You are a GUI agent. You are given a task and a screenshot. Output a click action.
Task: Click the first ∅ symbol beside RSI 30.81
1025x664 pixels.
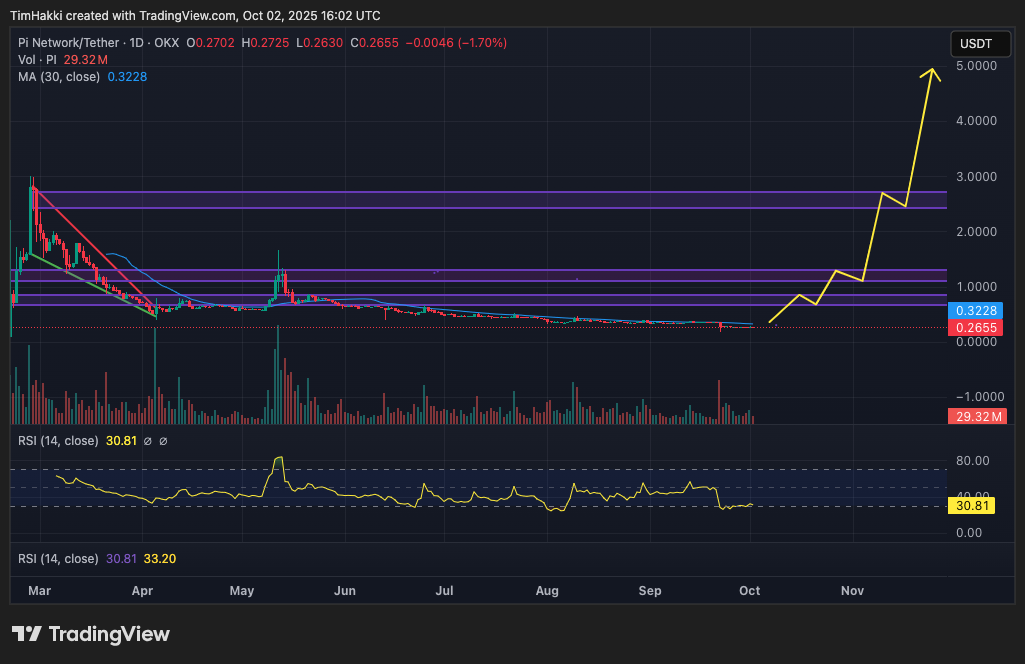pos(147,440)
